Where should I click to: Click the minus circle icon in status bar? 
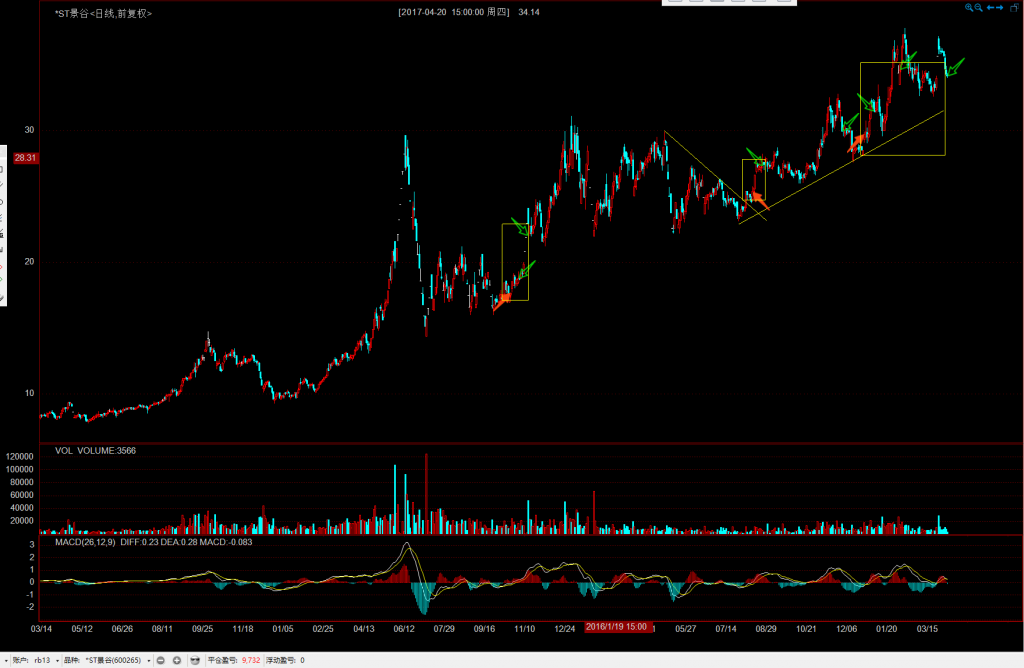tap(162, 660)
